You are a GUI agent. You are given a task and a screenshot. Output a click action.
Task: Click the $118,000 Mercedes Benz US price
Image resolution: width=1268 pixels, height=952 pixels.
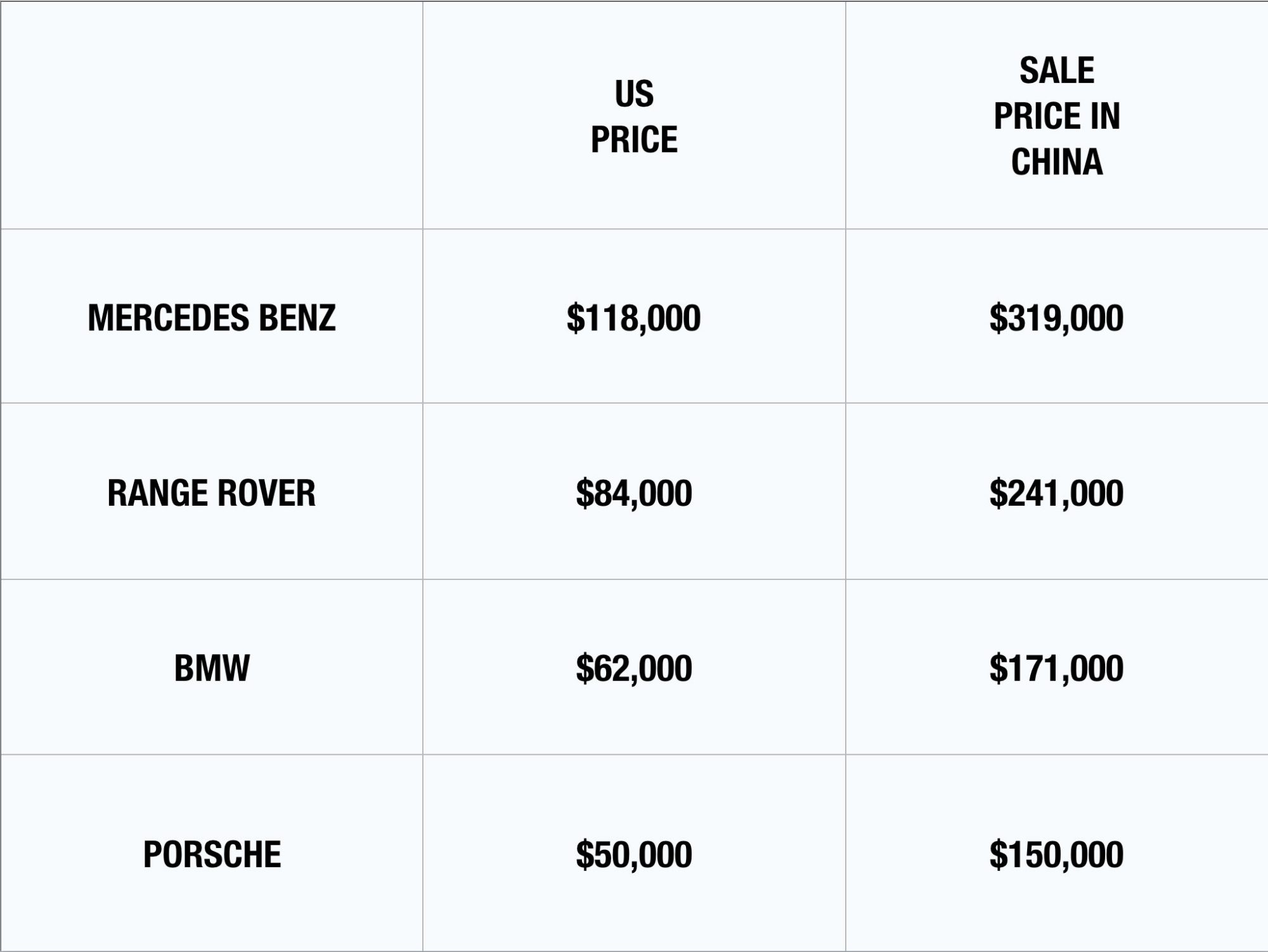tap(633, 318)
